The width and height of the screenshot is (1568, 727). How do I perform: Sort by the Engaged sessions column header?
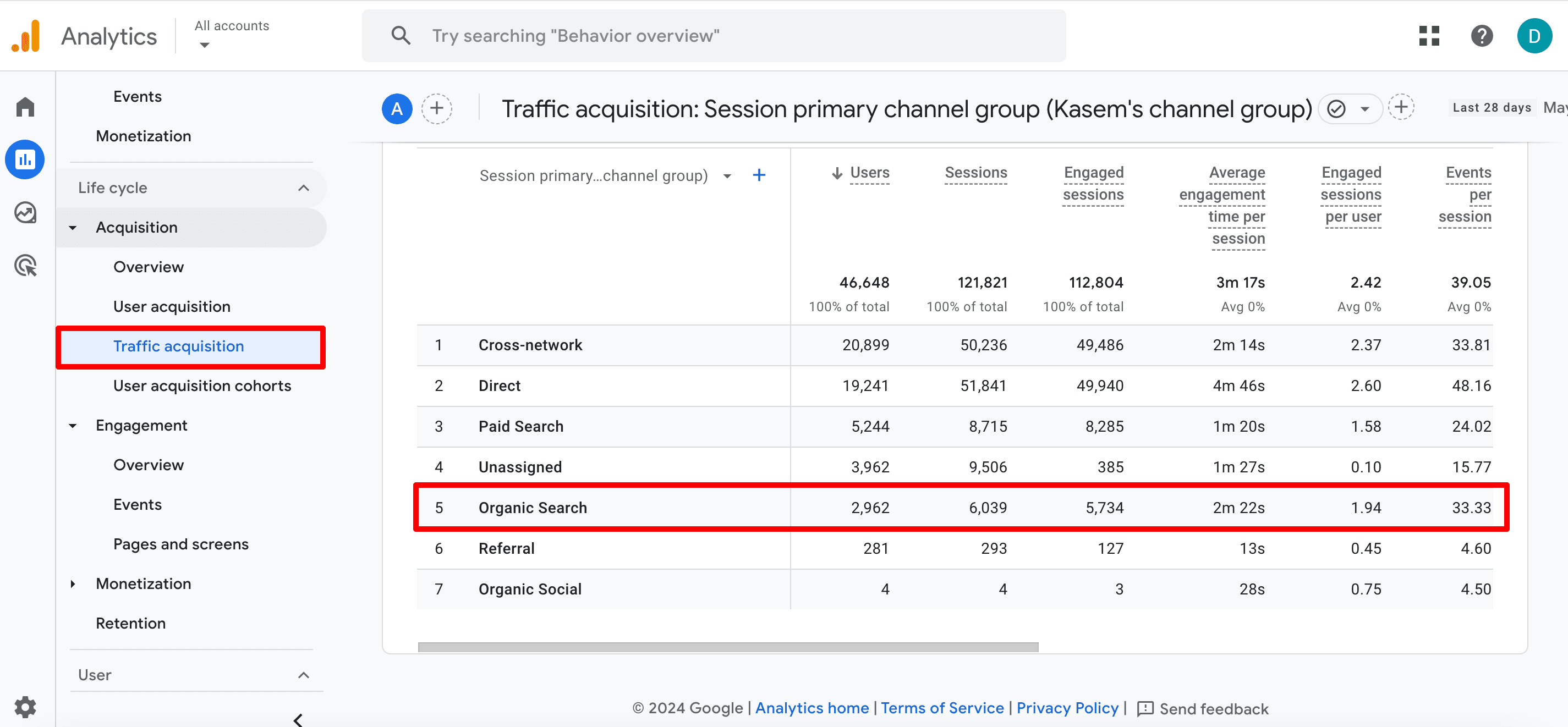(x=1093, y=184)
